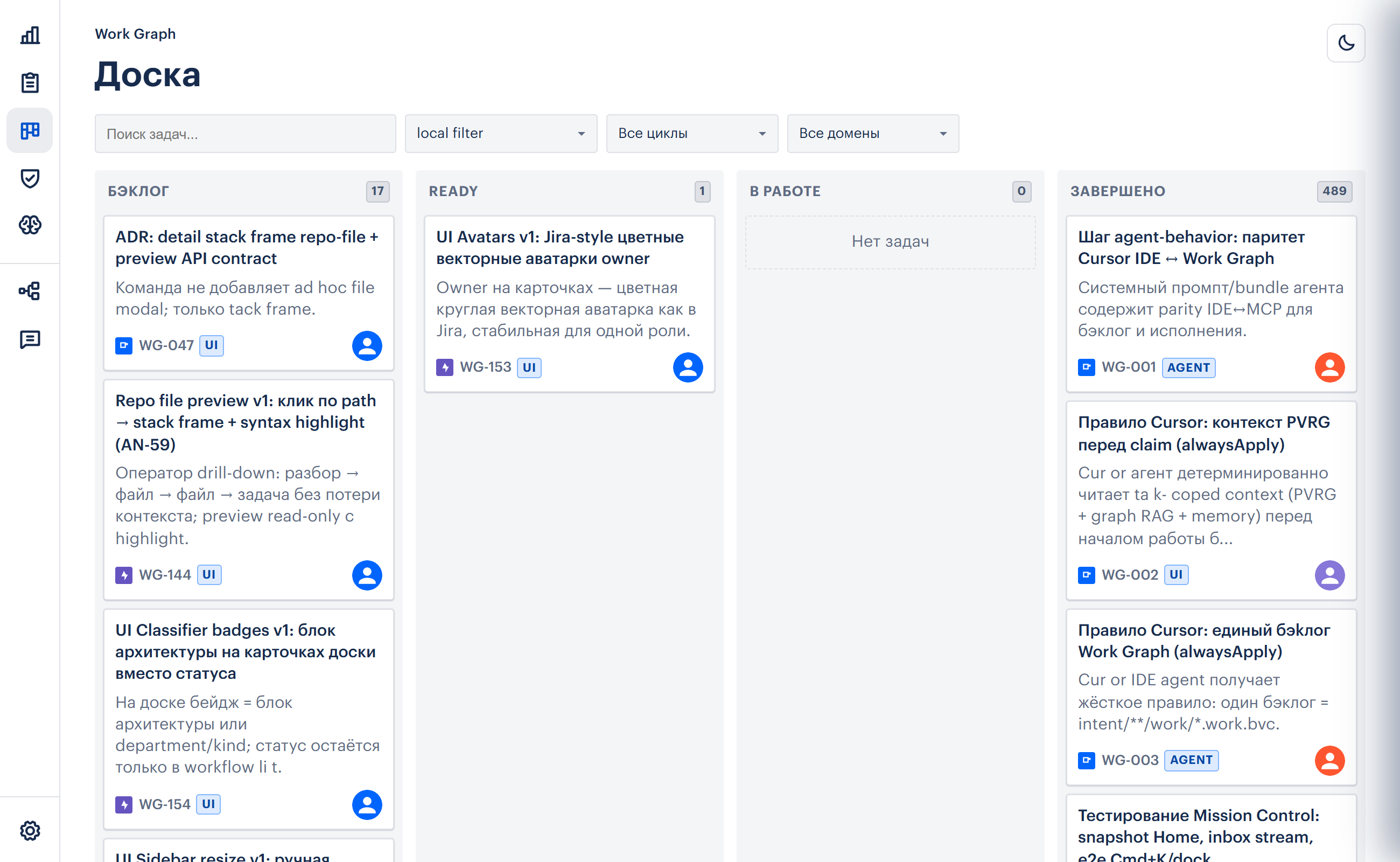Open card Тестирование Mission Control
Image resolution: width=1400 pixels, height=862 pixels.
(1211, 829)
